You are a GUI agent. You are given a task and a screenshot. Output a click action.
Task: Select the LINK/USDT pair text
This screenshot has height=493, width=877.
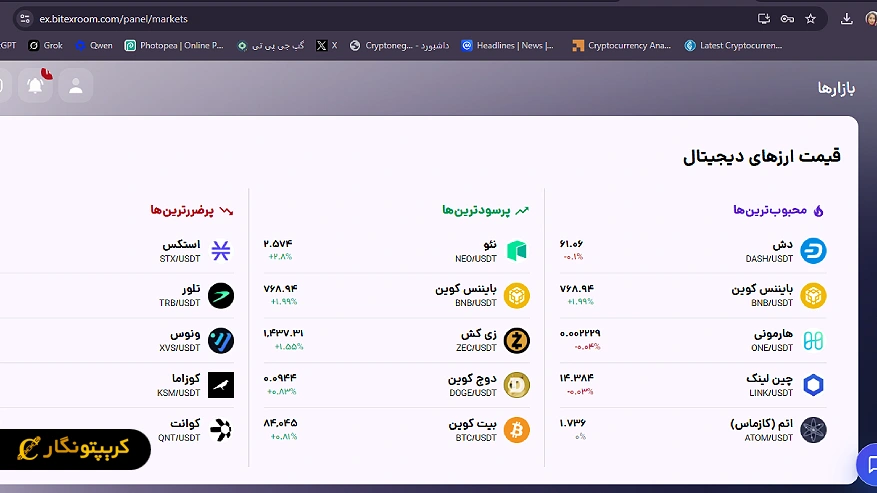click(x=771, y=393)
